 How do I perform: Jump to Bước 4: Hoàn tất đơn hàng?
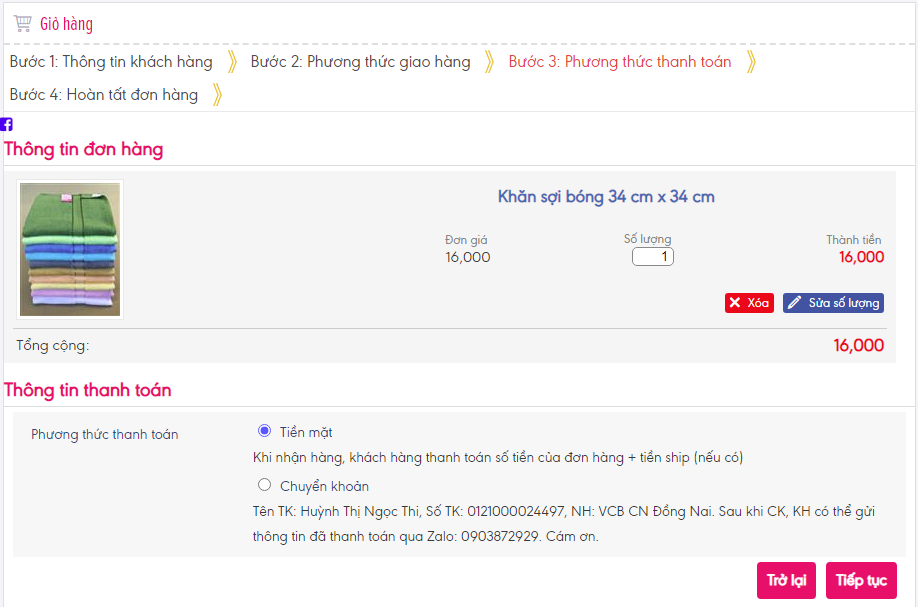pos(104,95)
